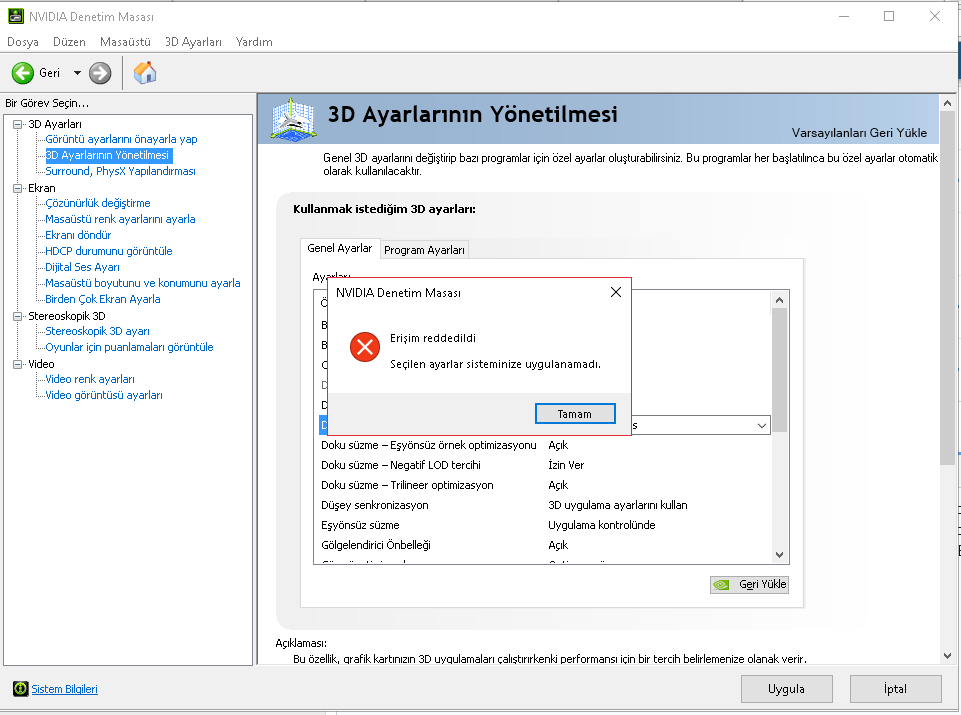Screen dimensions: 961x715
Task: Open Surround, PhysX Yapılandırması
Action: (120, 171)
